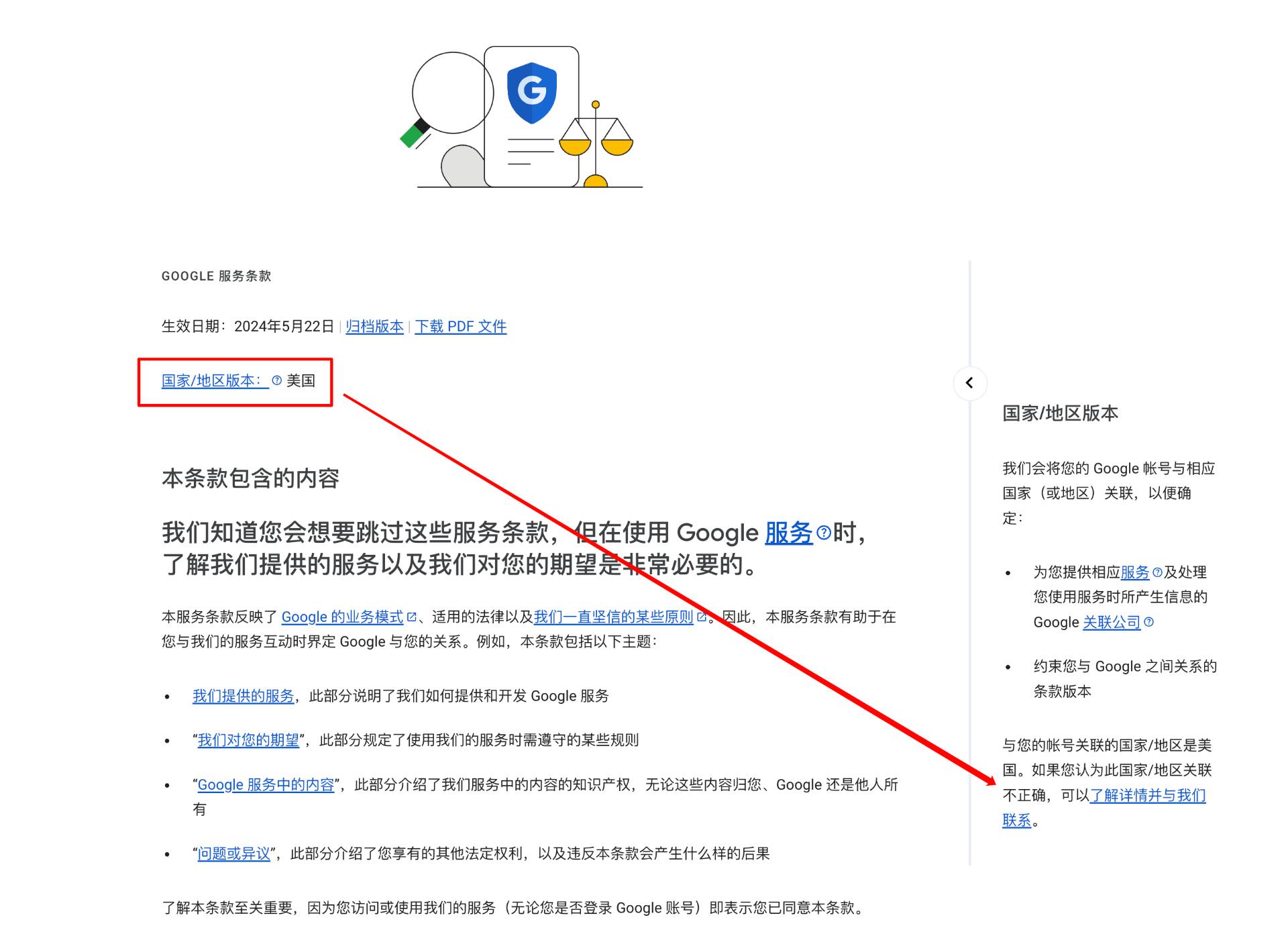Click external icon after 我们一直坚信的某些原则
This screenshot has height=938, width=1288.
tap(702, 617)
